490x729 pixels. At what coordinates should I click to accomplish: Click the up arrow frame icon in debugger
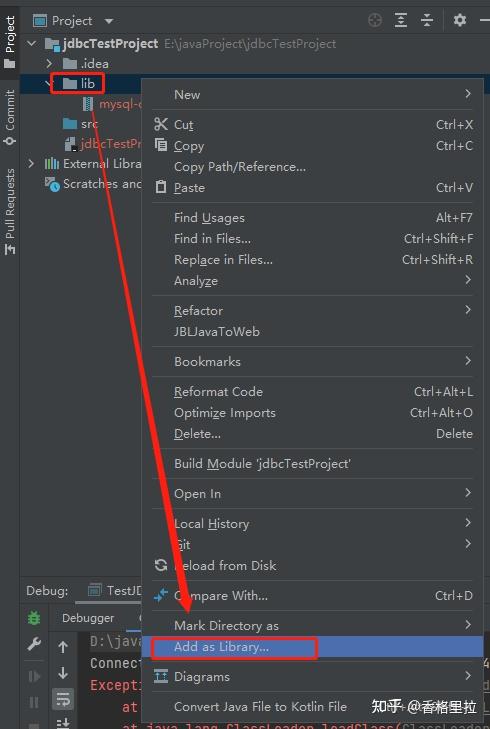pyautogui.click(x=63, y=647)
